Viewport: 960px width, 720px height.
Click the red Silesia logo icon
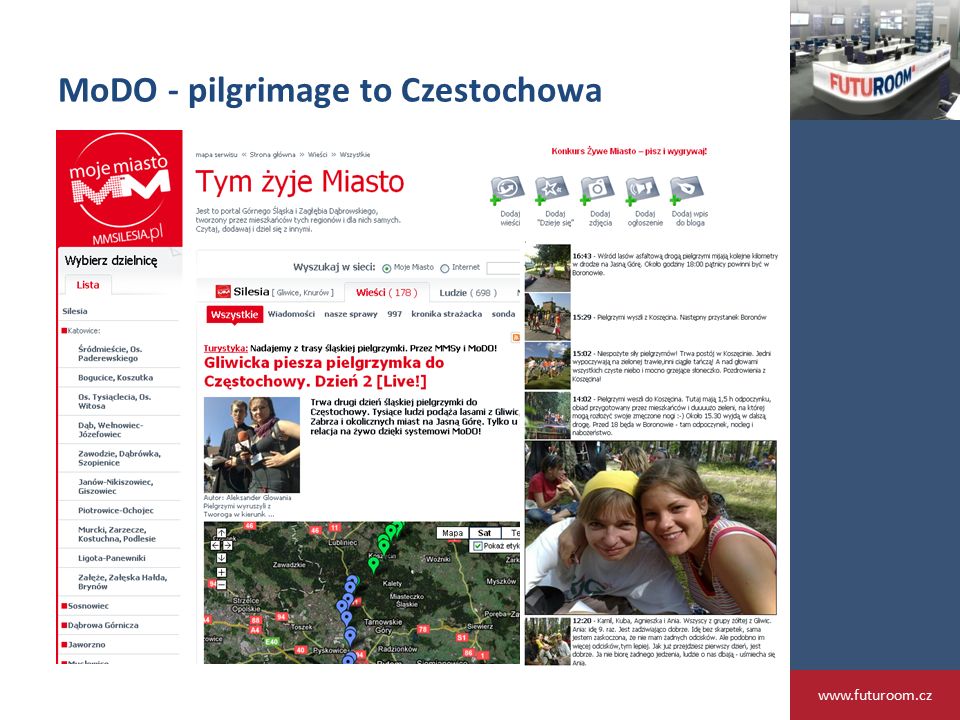point(223,292)
